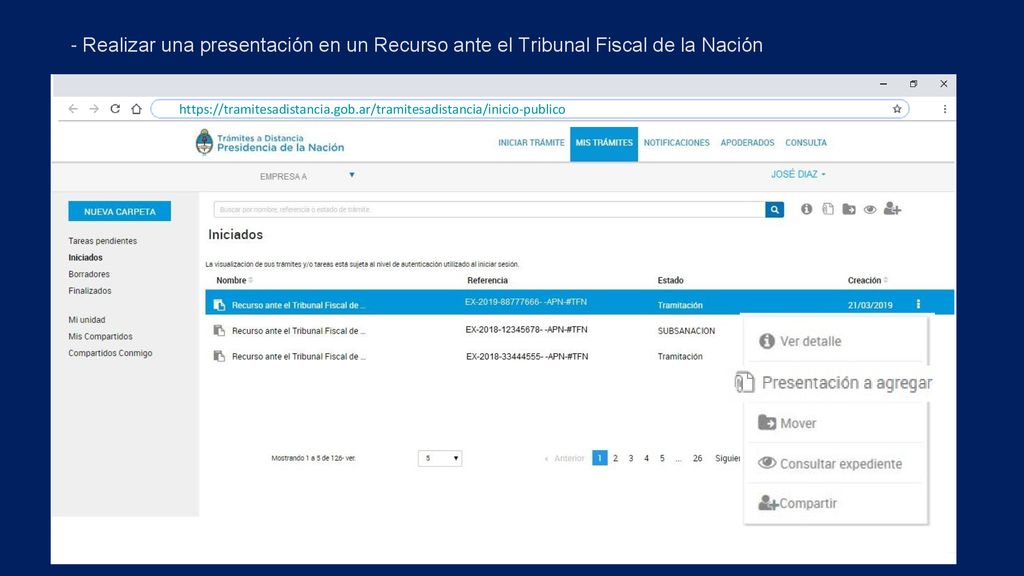Choose Presentación a agregar in the menu
Screen dimensions: 1024x576
pos(833,383)
